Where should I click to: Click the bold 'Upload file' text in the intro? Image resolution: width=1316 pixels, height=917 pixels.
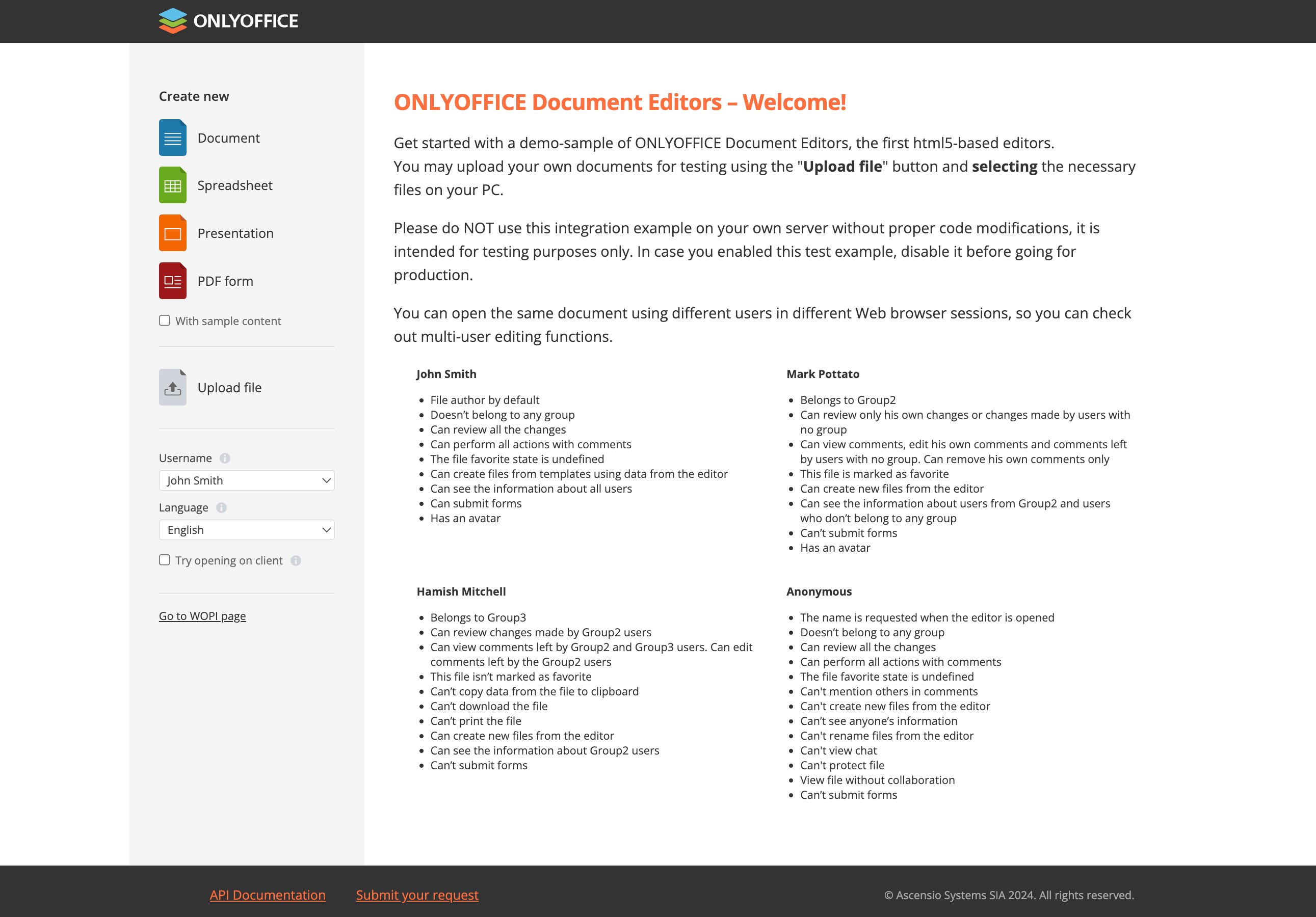coord(843,167)
